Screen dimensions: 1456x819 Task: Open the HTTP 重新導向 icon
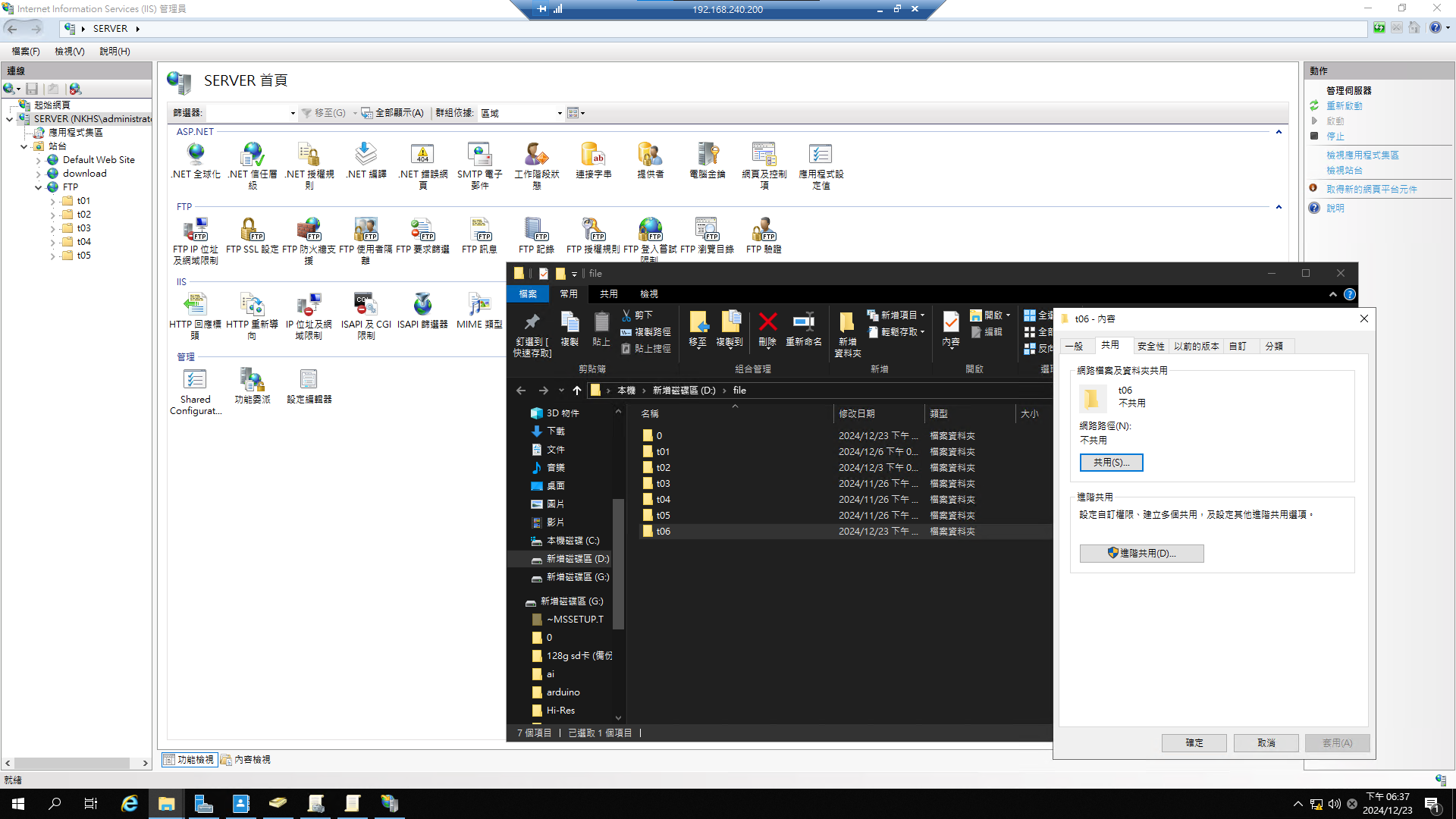tap(253, 315)
